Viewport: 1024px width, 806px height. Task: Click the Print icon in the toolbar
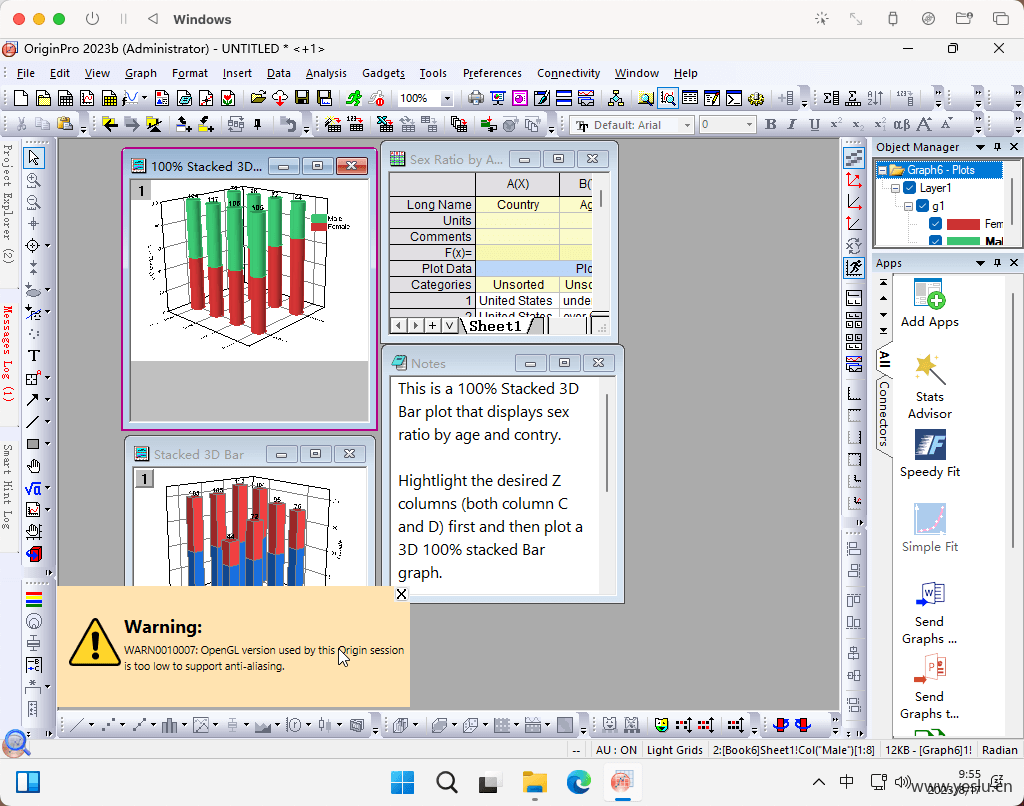pyautogui.click(x=476, y=99)
